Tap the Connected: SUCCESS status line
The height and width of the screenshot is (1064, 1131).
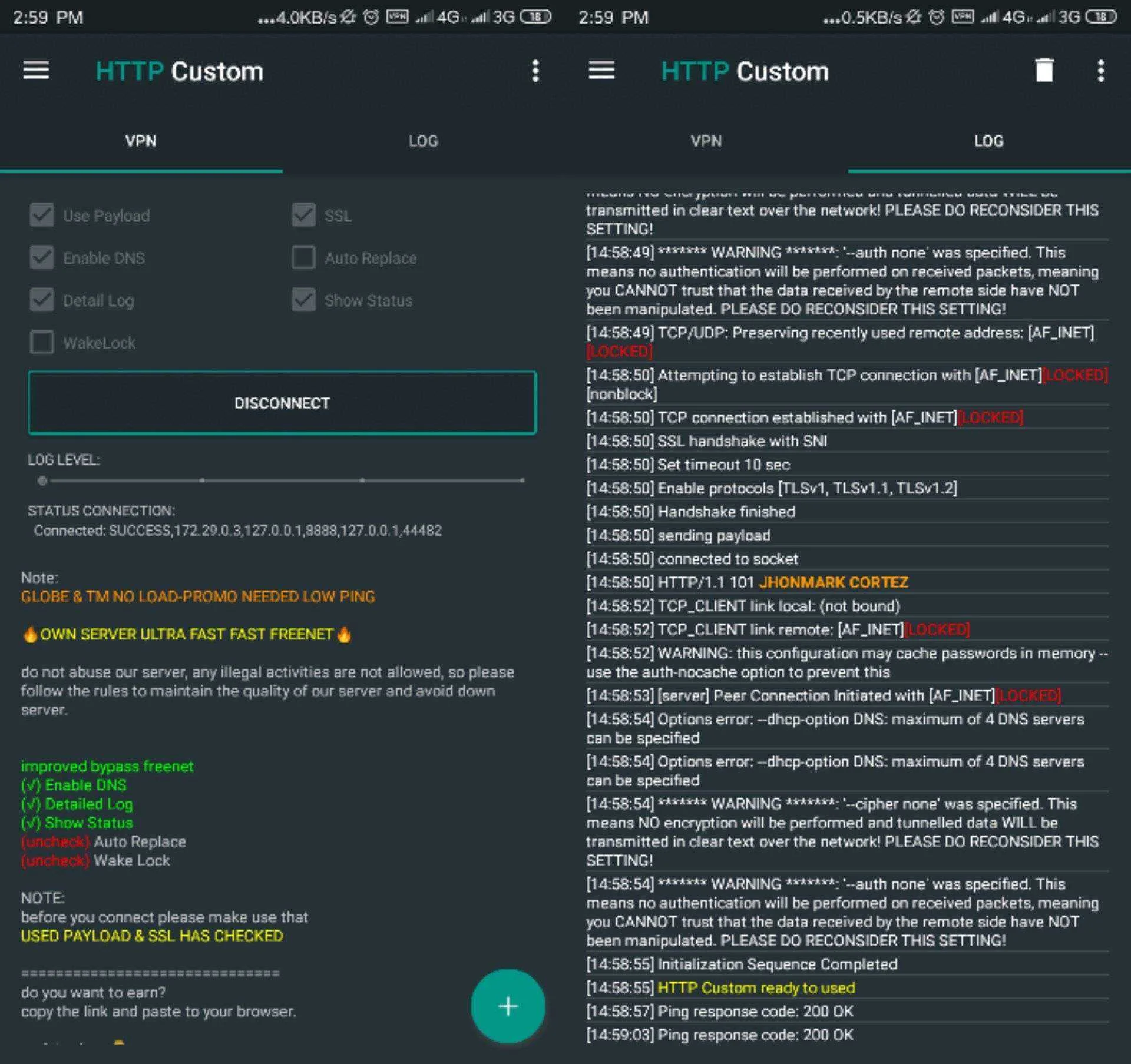click(237, 531)
